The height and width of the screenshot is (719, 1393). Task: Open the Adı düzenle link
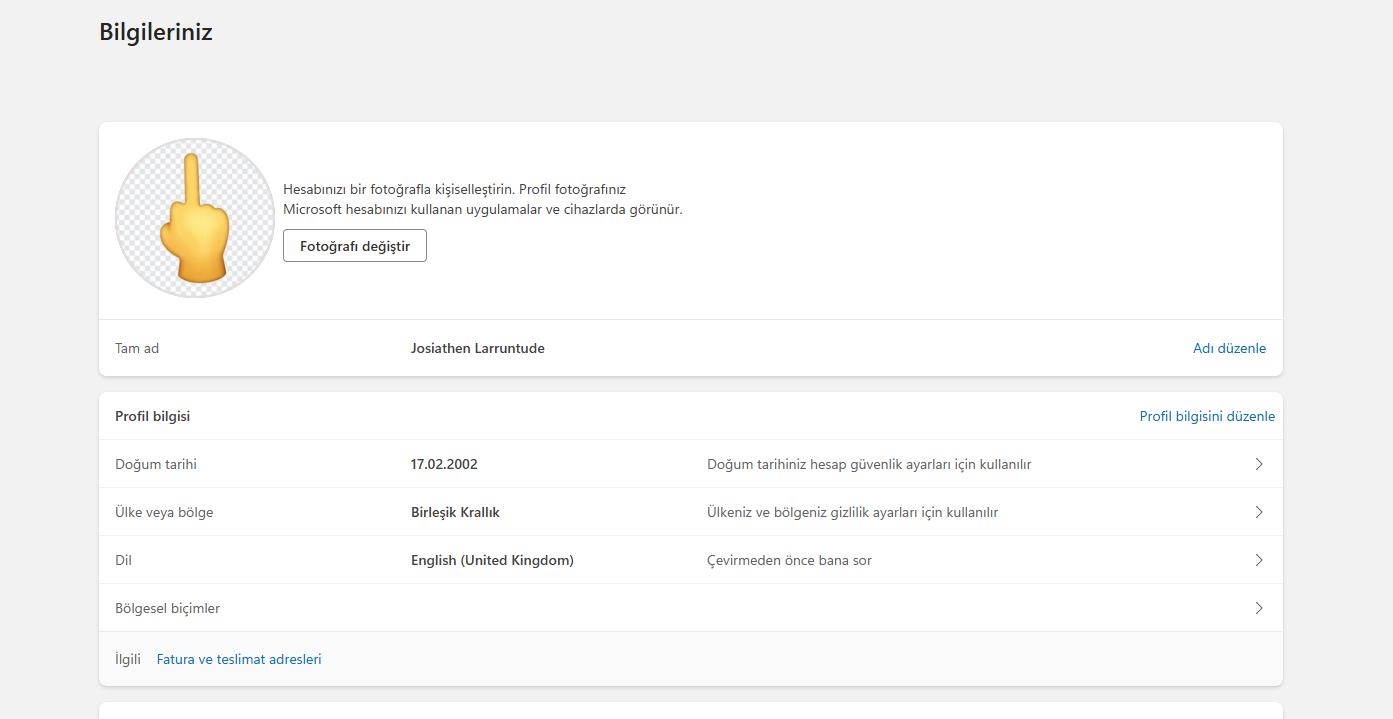1229,348
